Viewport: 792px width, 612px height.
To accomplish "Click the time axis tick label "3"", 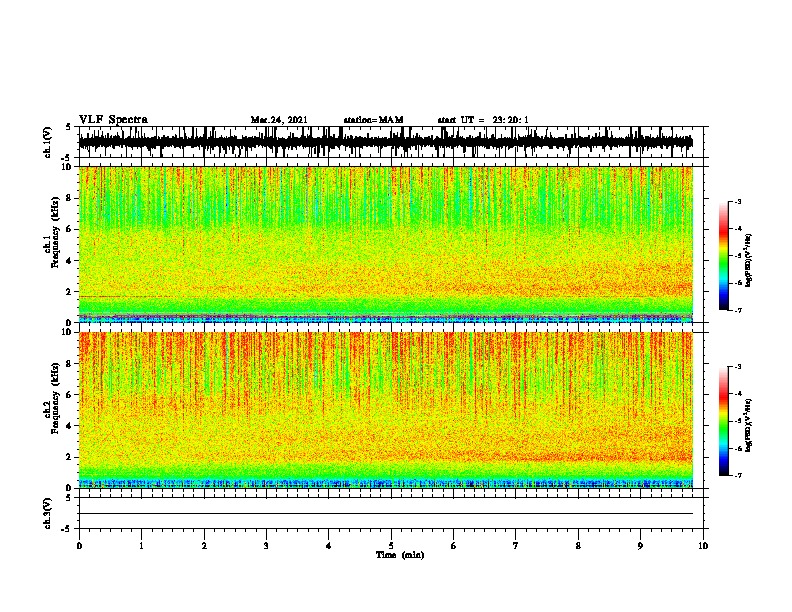I will click(x=266, y=546).
